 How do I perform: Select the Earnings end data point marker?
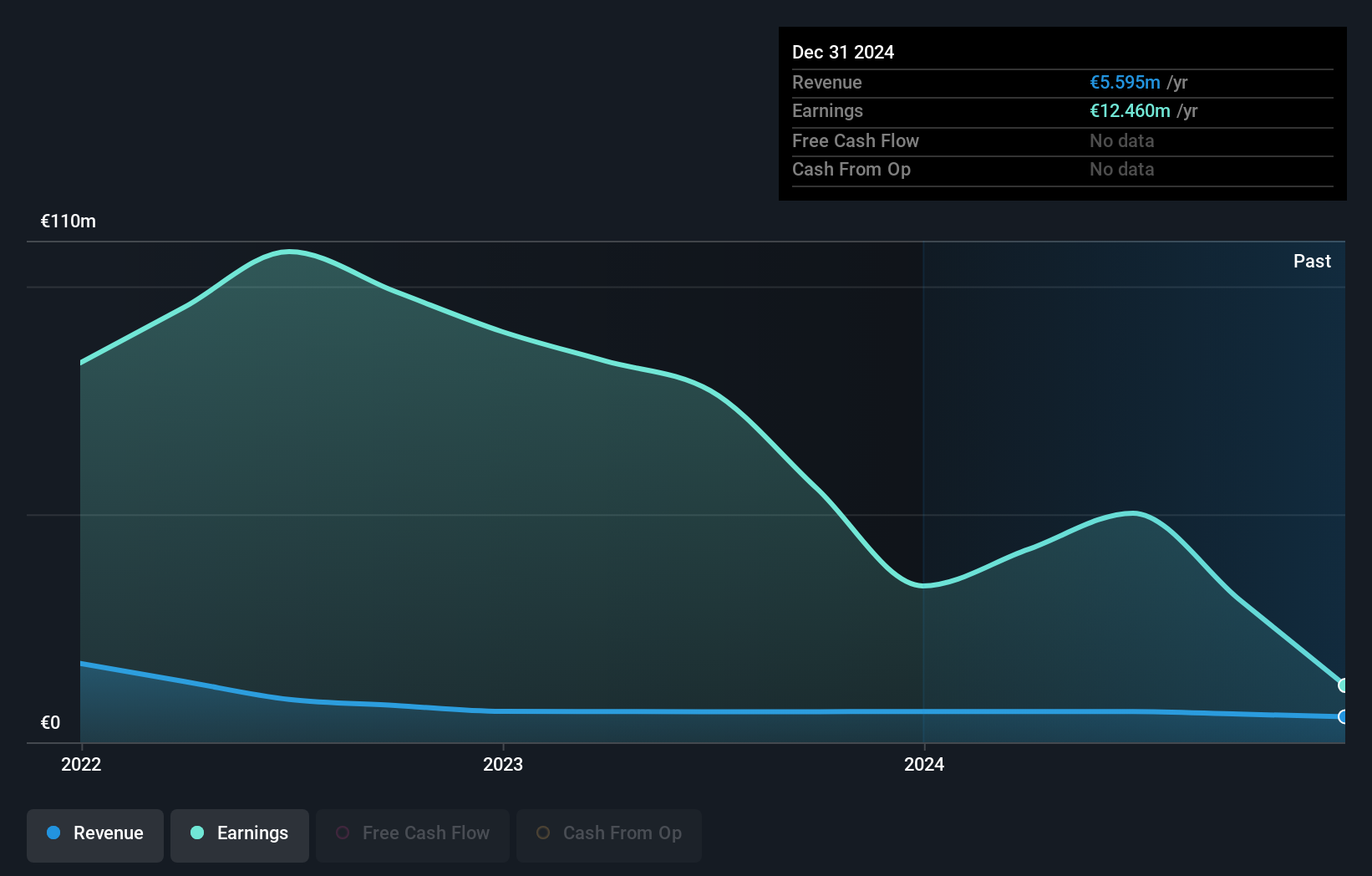(1343, 685)
